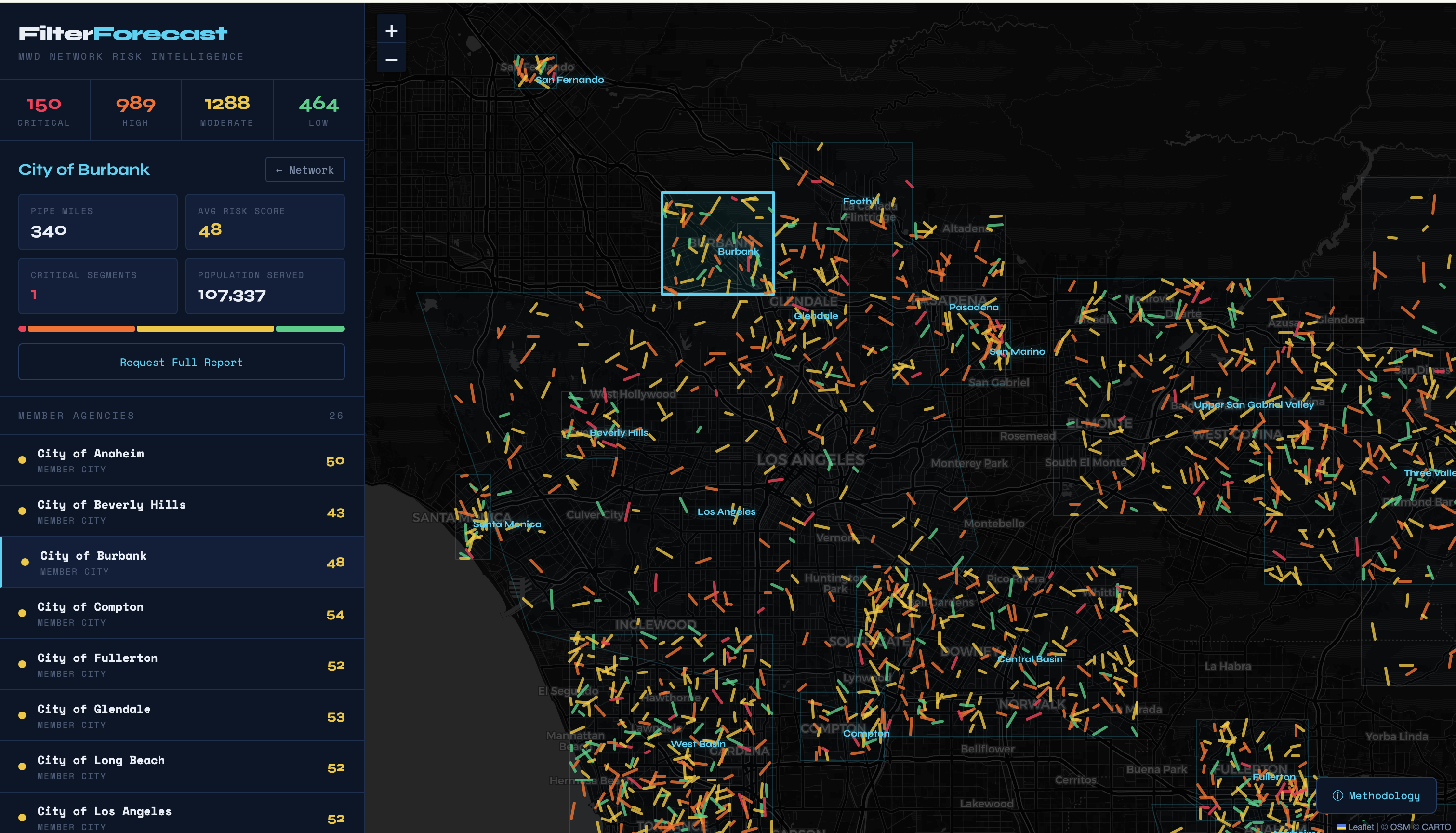1456x833 pixels.
Task: Click the Upper San Gabriel Valley label
Action: [1254, 404]
